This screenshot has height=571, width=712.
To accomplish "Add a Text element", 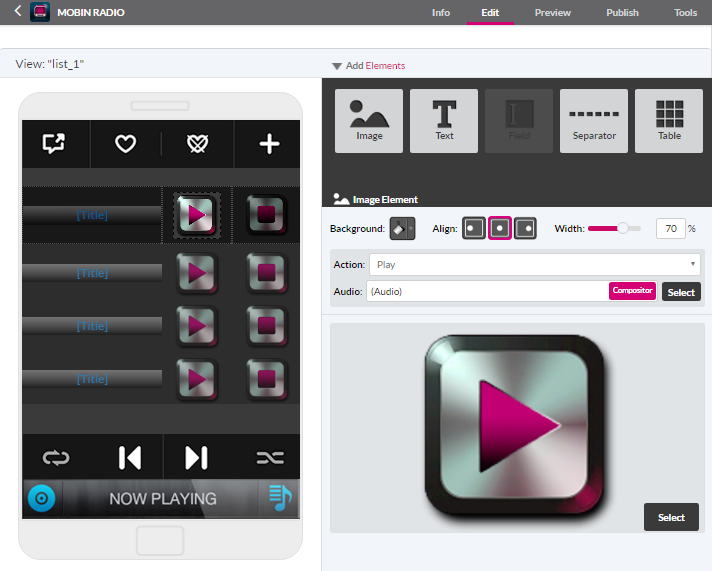I will click(x=444, y=121).
